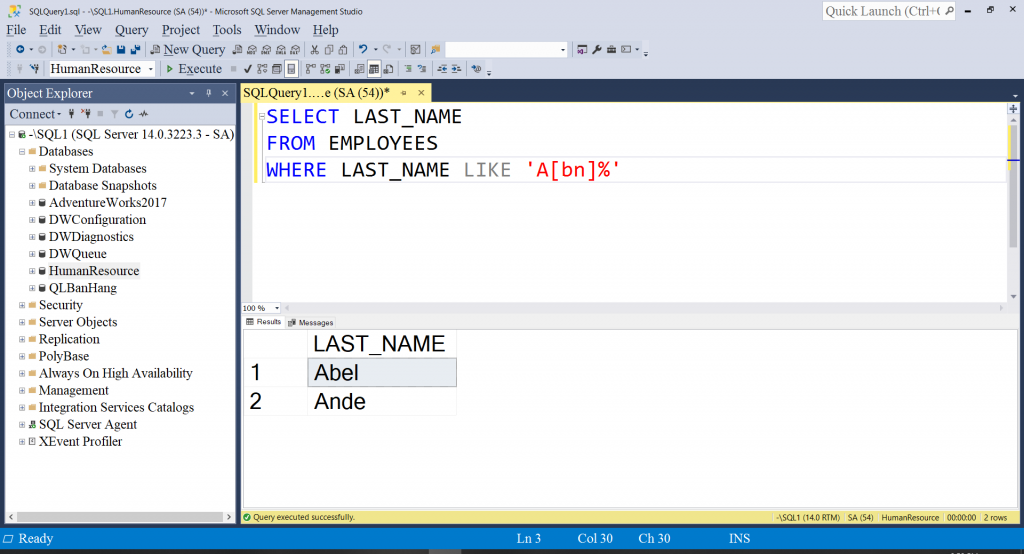This screenshot has height=554, width=1024.
Task: Expand the AdventureWorks2017 database node
Action: tap(32, 203)
